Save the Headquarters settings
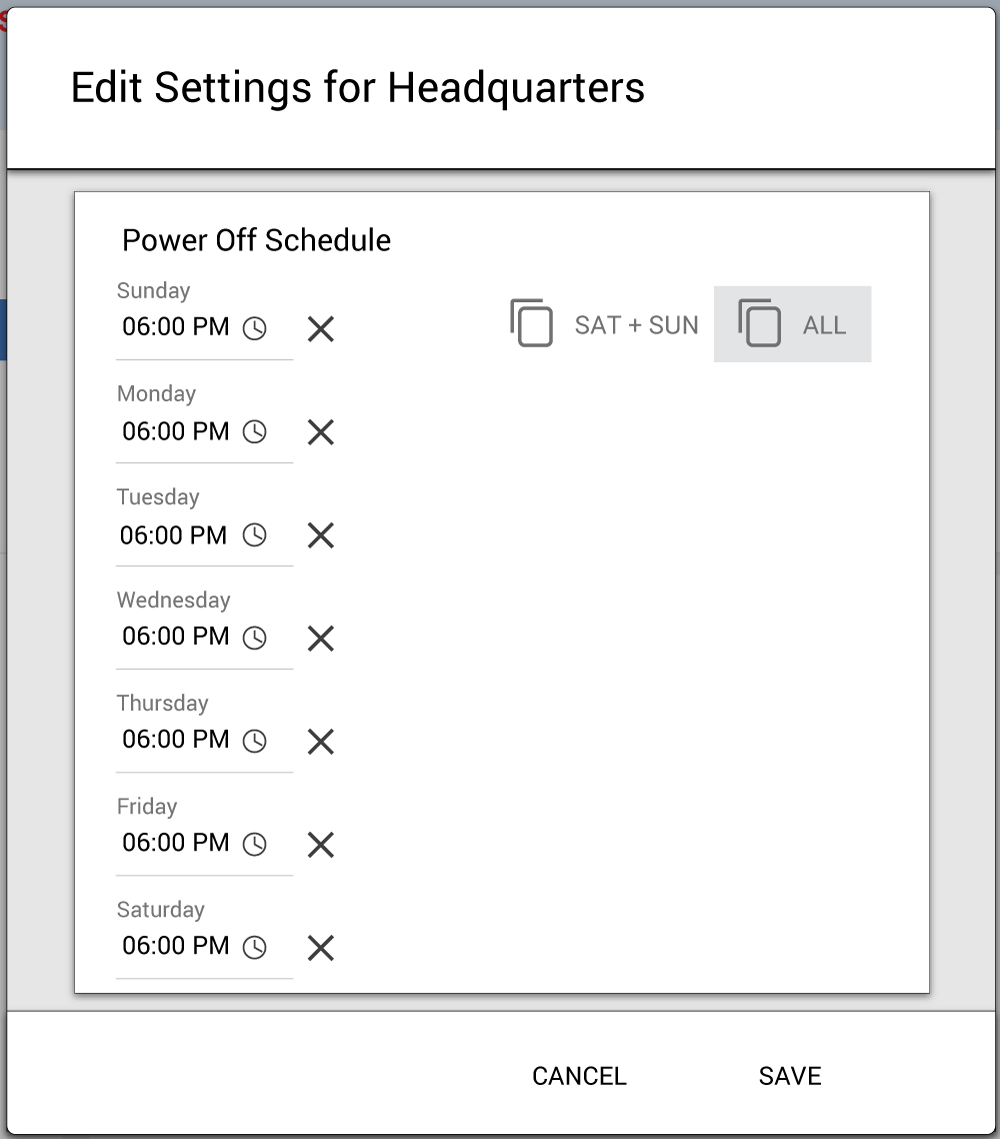Screen dimensions: 1000x1139 790,1076
